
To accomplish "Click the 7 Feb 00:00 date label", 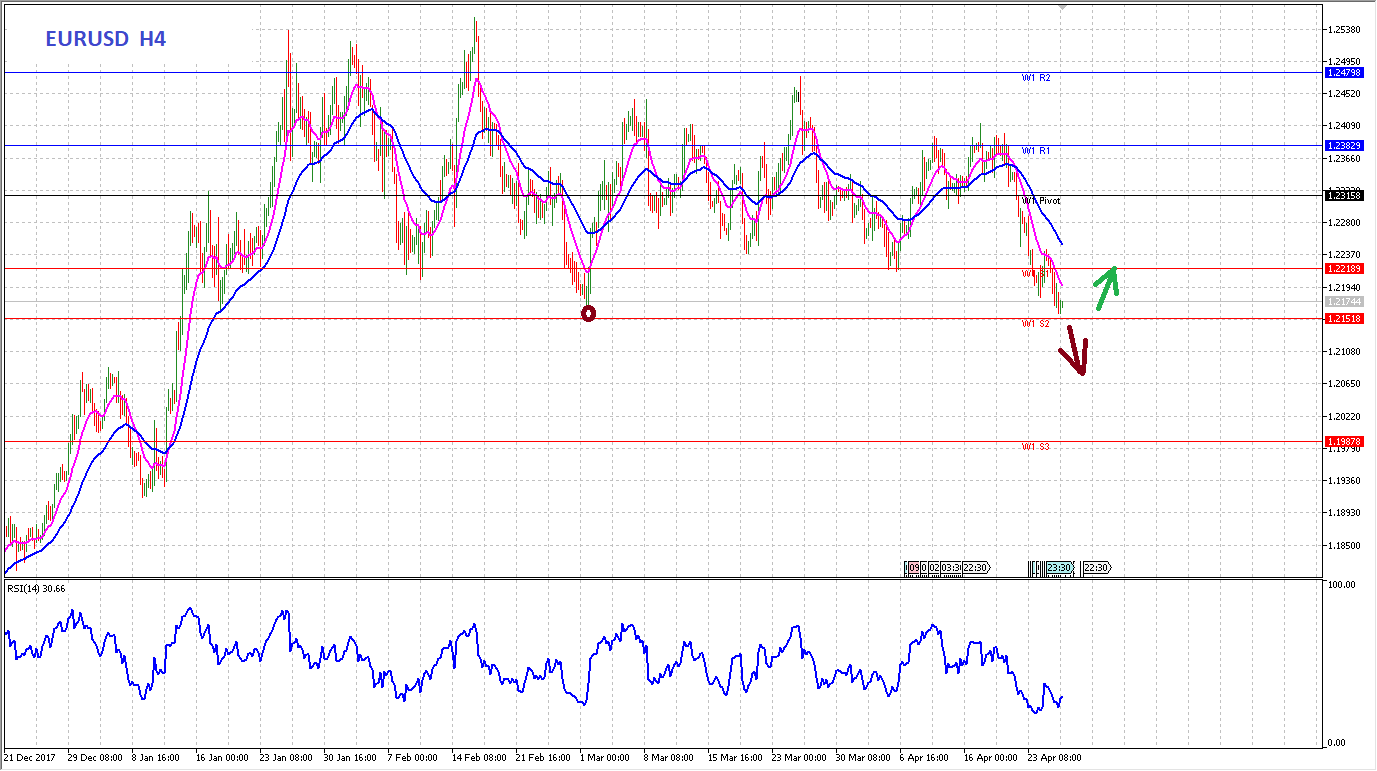I will coord(414,759).
